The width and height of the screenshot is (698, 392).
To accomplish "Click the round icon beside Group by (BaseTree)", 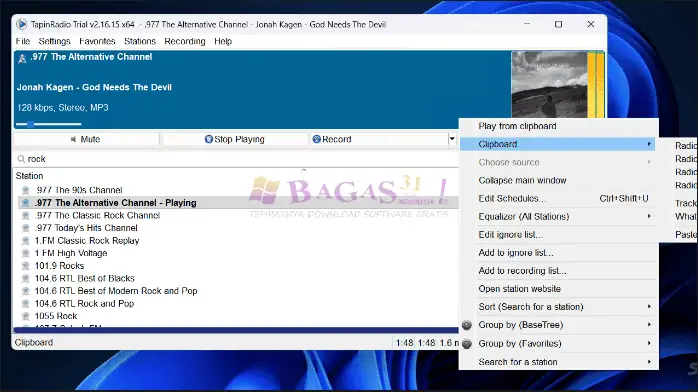I will tap(467, 325).
